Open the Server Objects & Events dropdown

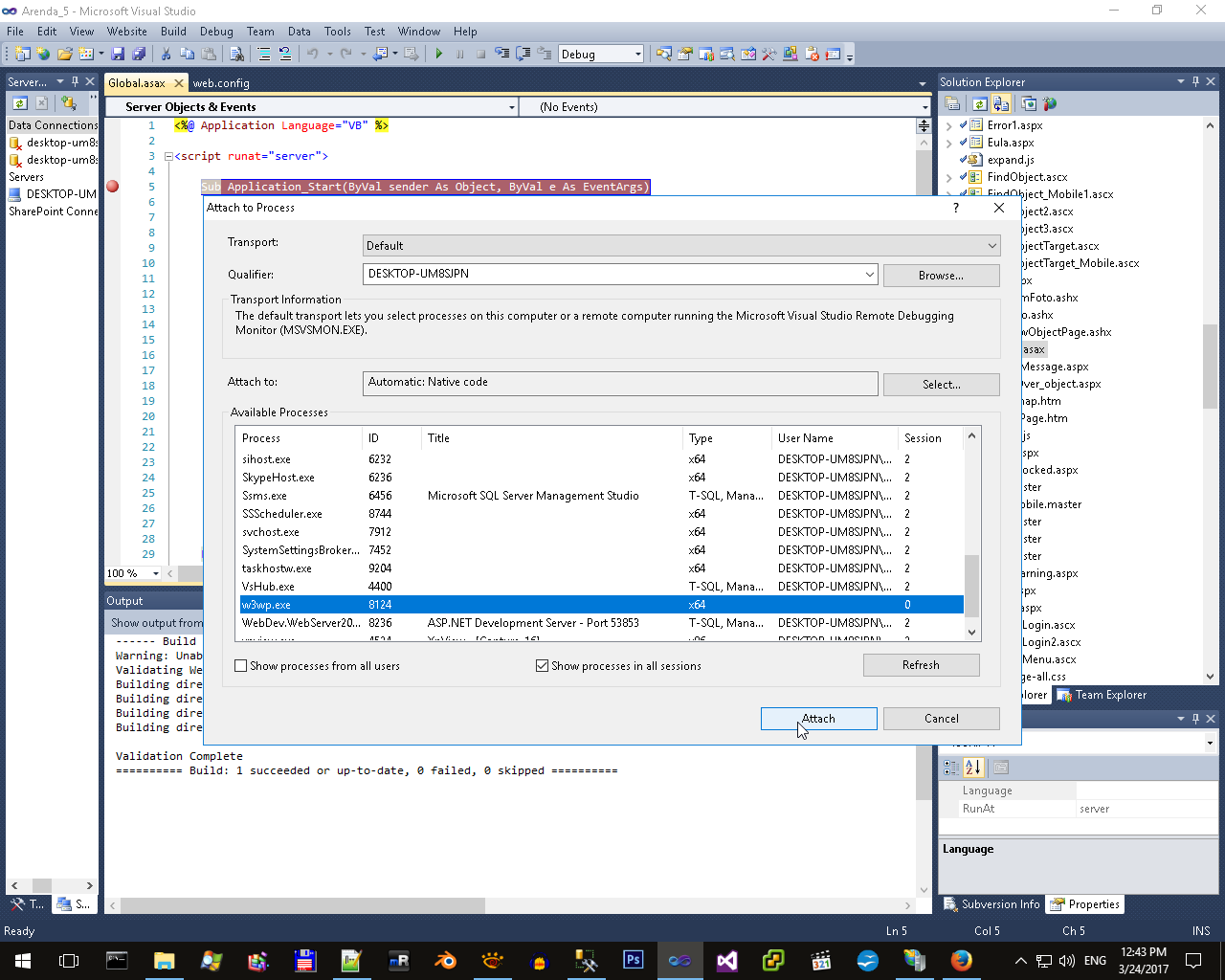[x=512, y=107]
